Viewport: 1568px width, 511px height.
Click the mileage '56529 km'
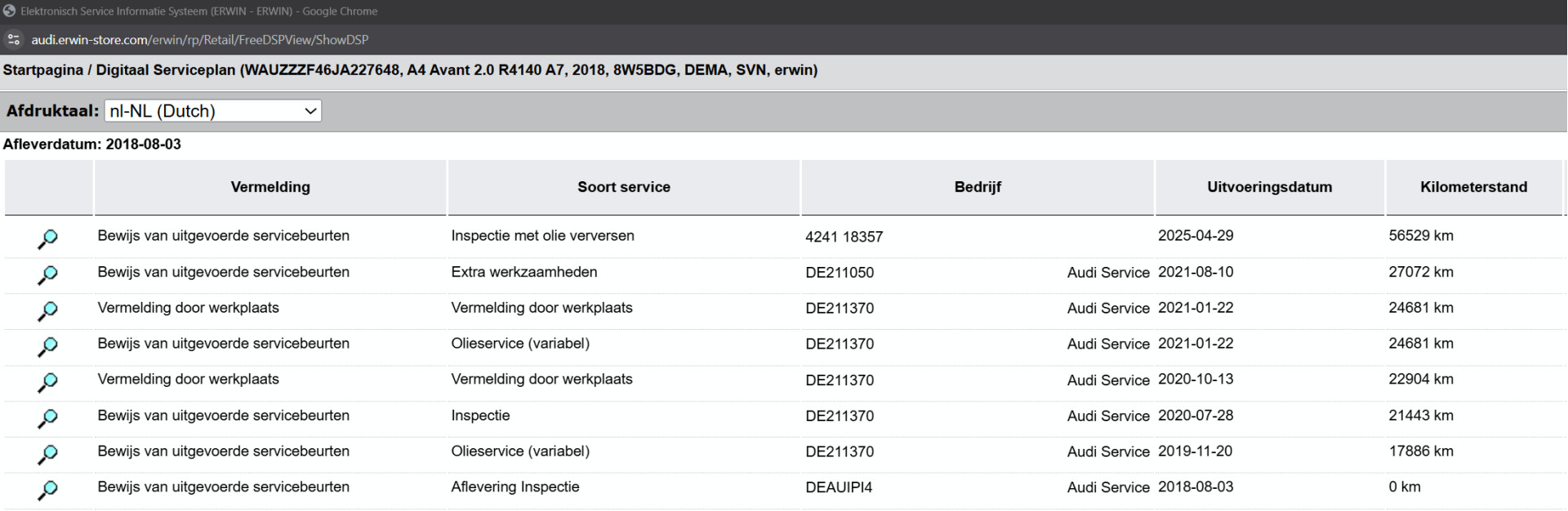1421,236
